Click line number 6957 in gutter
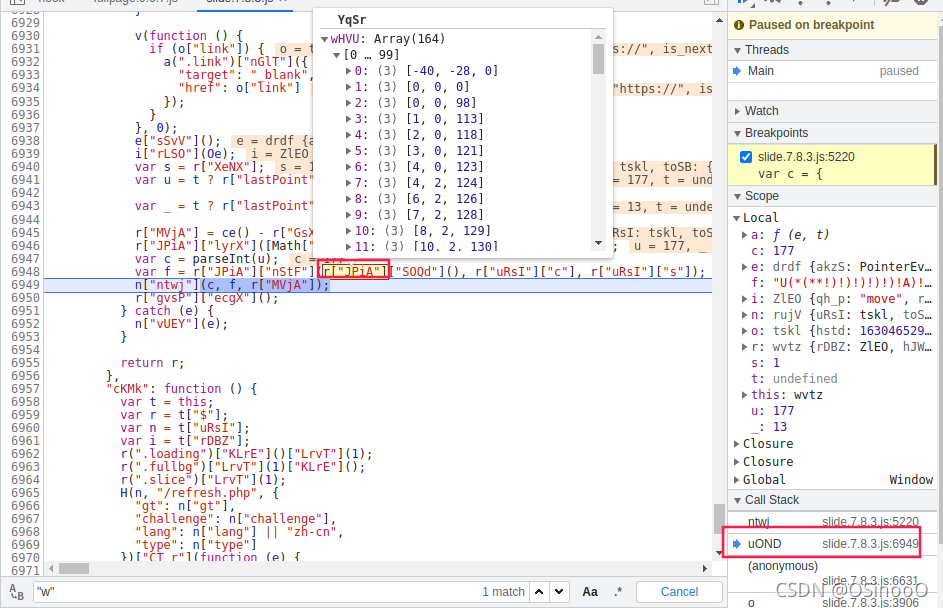943x608 pixels. point(25,389)
